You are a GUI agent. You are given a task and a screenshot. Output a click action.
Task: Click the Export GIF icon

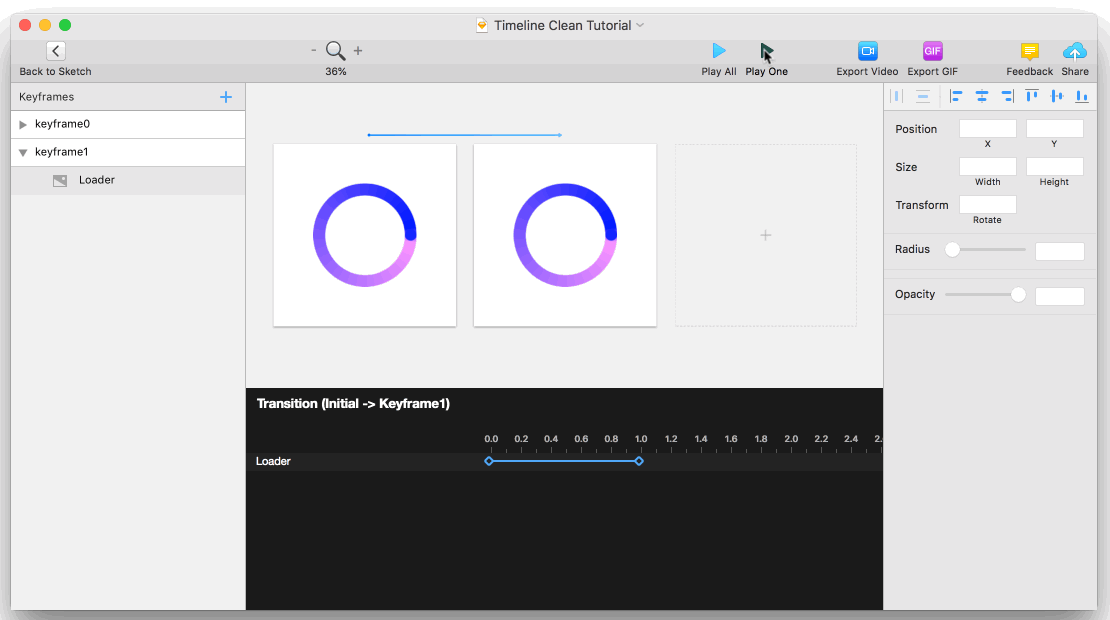point(932,51)
